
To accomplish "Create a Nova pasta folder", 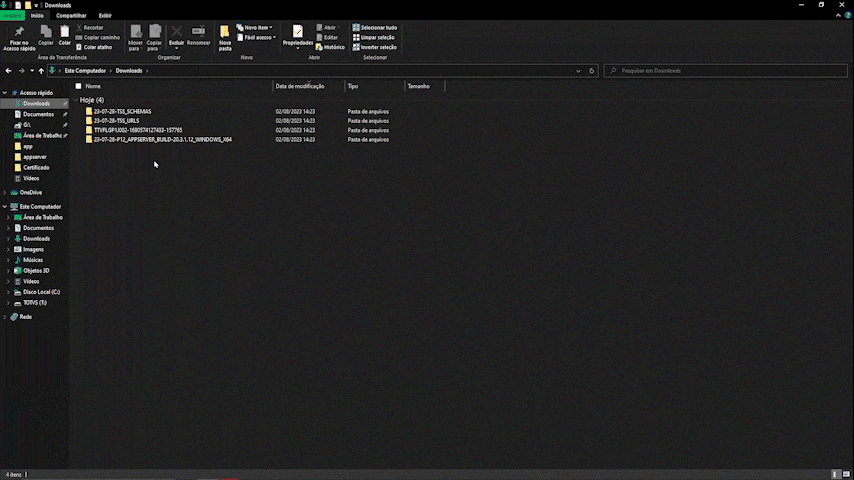I will click(225, 38).
